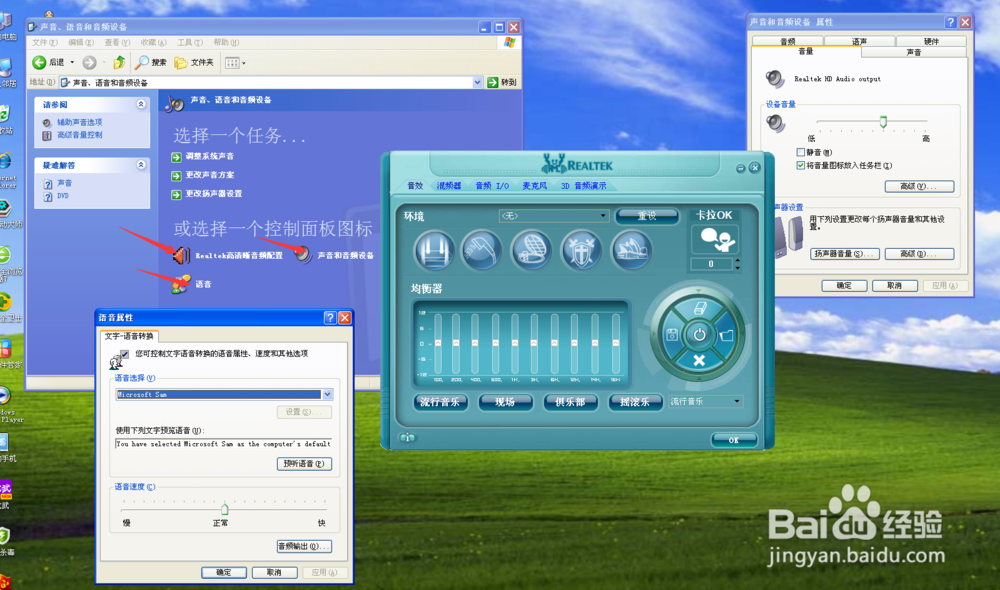Click the 文件夹 folders toolbar button
Screen dimensions: 1000x590
tap(195, 62)
